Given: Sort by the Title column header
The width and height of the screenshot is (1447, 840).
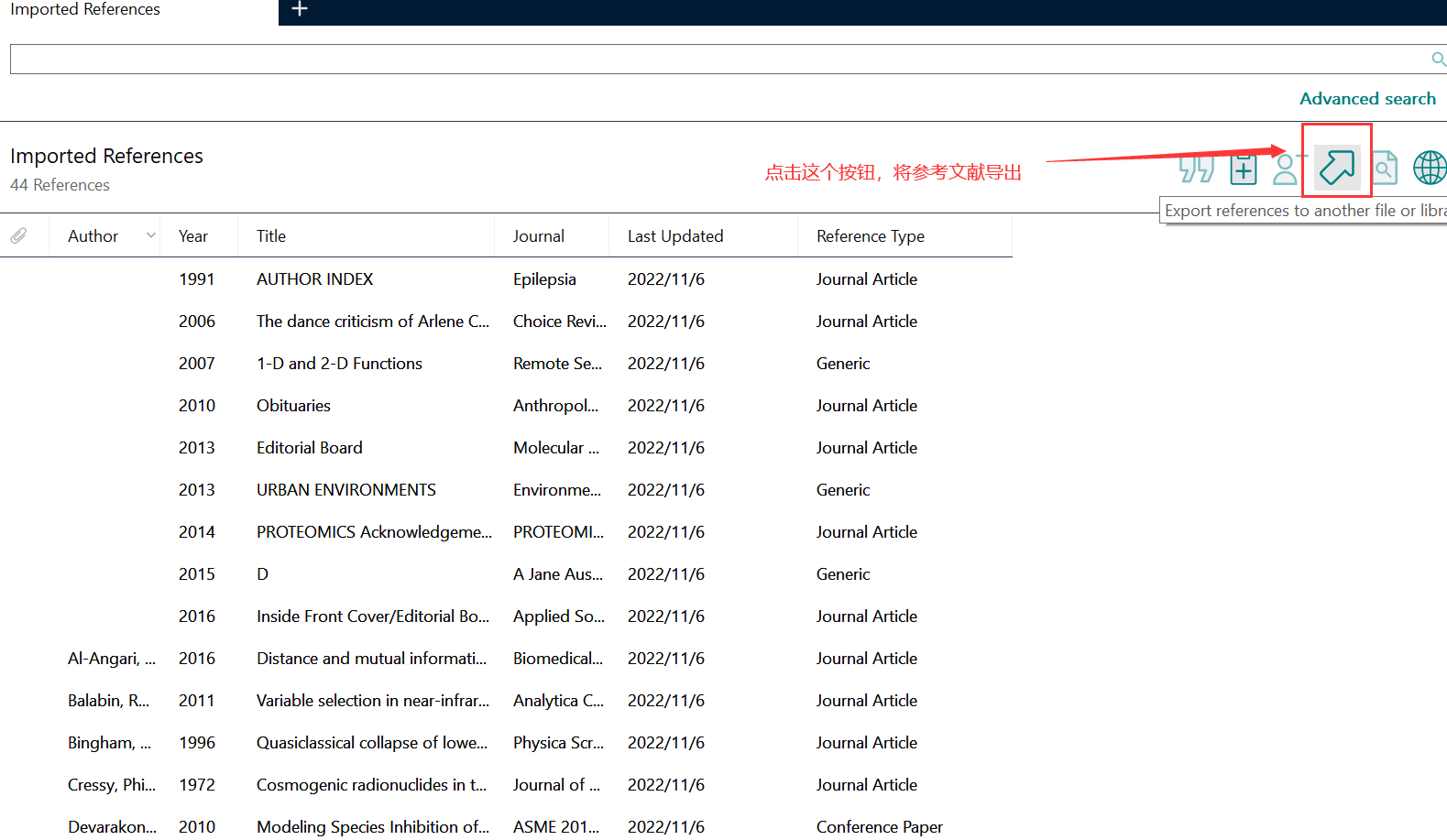Looking at the screenshot, I should [x=271, y=236].
